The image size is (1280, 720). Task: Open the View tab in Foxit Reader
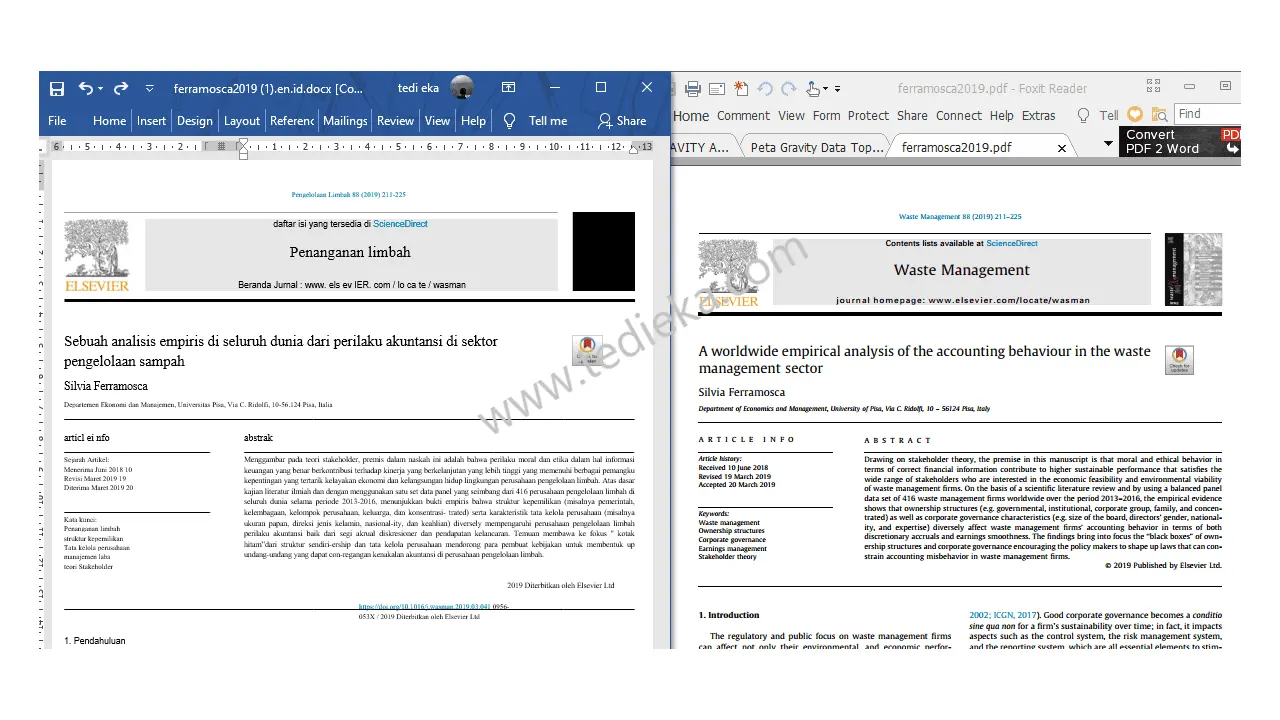tap(791, 116)
